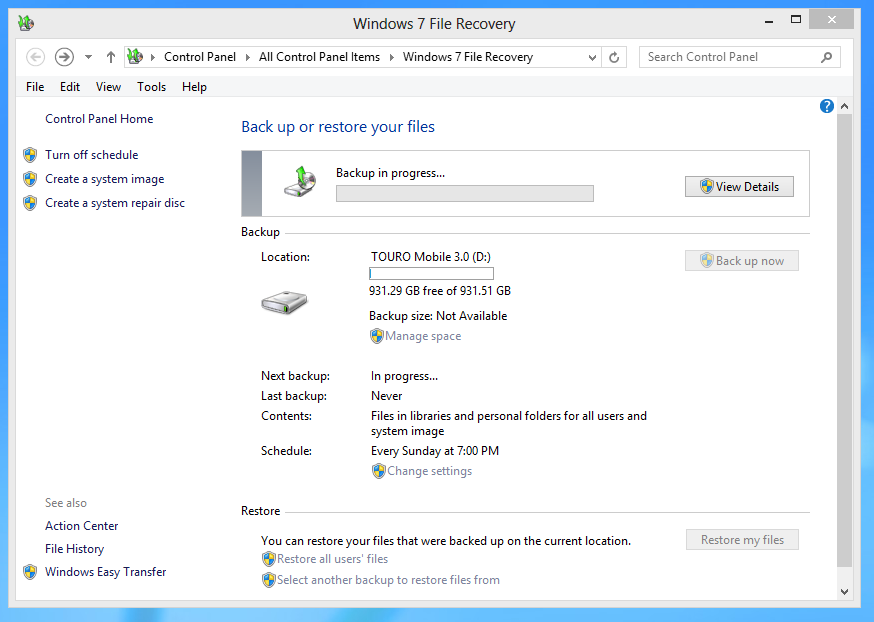Click the blue Help question mark icon
The height and width of the screenshot is (622, 874).
click(x=827, y=106)
